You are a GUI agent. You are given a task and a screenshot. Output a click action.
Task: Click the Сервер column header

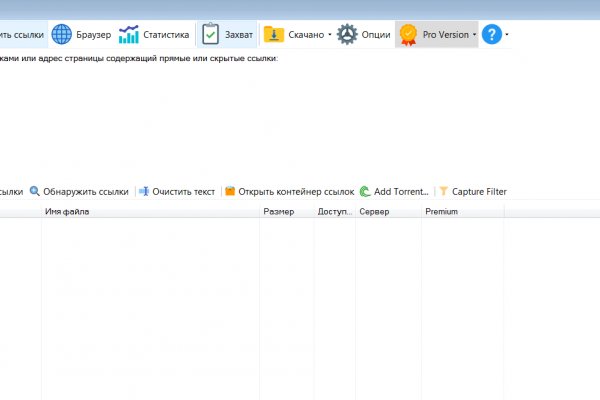(x=386, y=212)
